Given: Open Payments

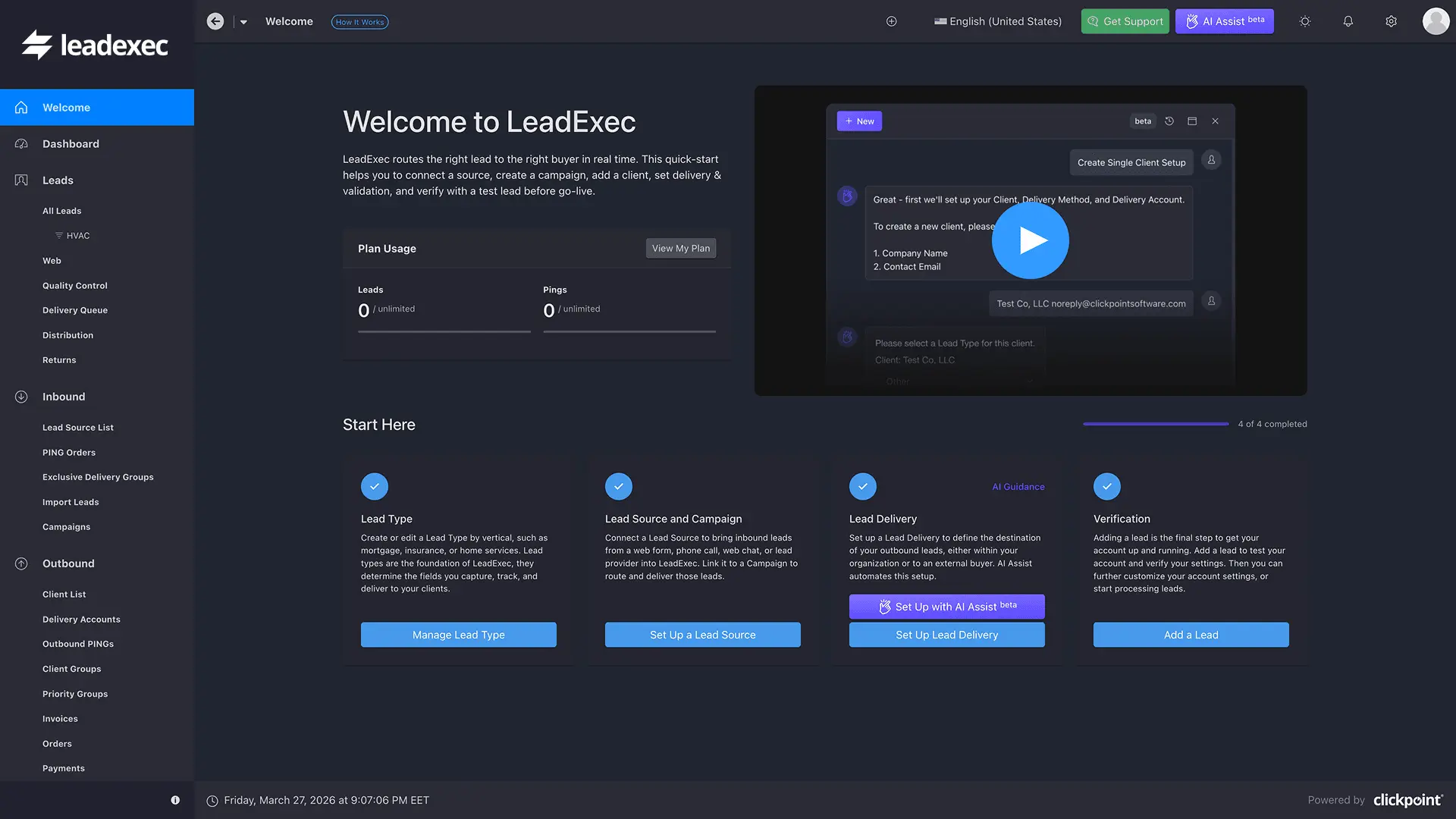Looking at the screenshot, I should click(x=64, y=768).
